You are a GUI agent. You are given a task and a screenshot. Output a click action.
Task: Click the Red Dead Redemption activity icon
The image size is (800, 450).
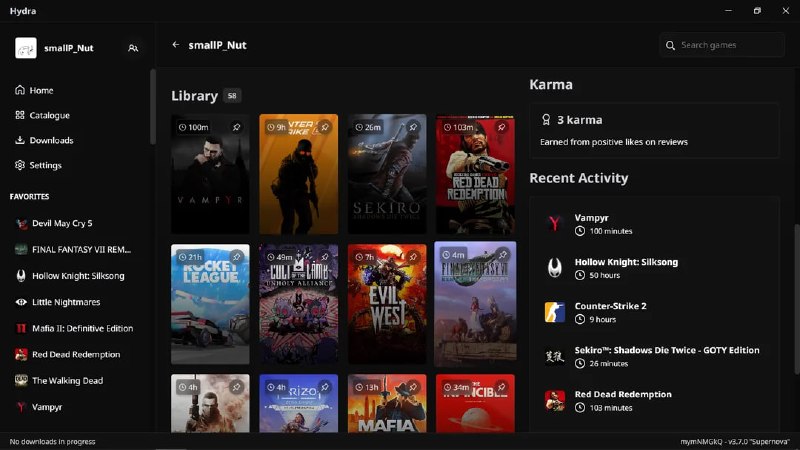[555, 401]
